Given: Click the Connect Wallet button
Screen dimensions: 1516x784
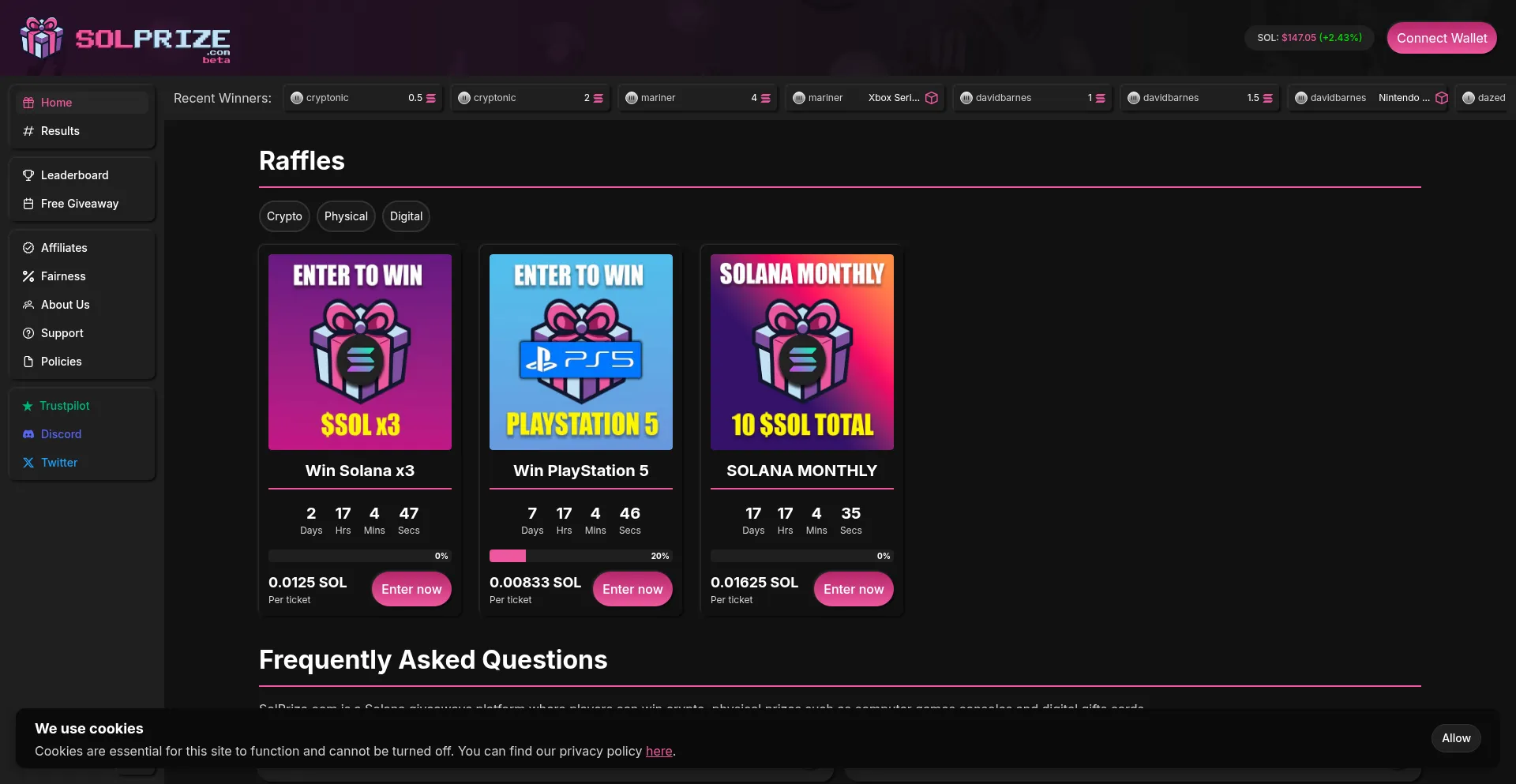Looking at the screenshot, I should click(x=1441, y=37).
